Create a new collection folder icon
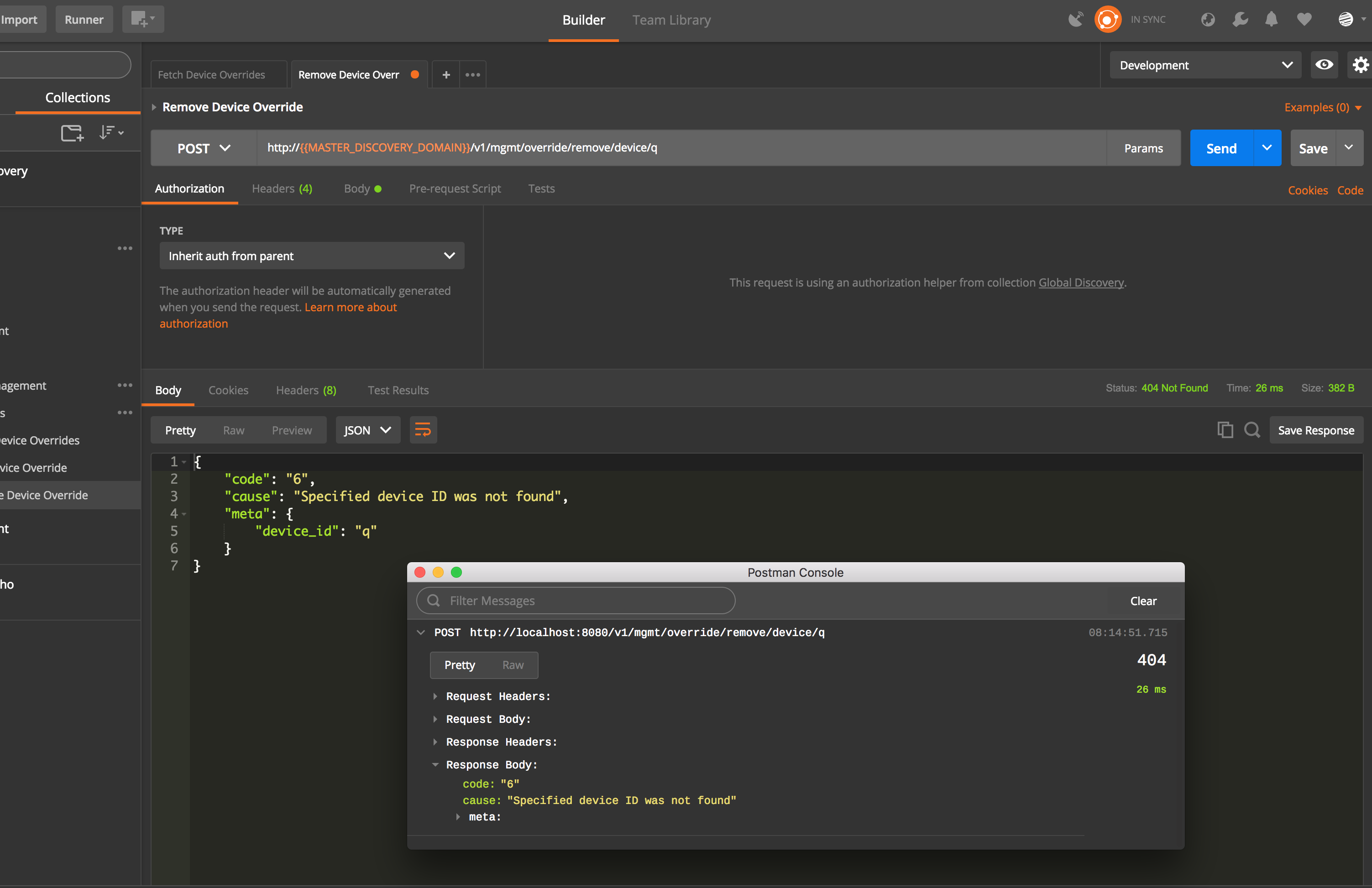Viewport: 1372px width, 888px height. coord(72,132)
